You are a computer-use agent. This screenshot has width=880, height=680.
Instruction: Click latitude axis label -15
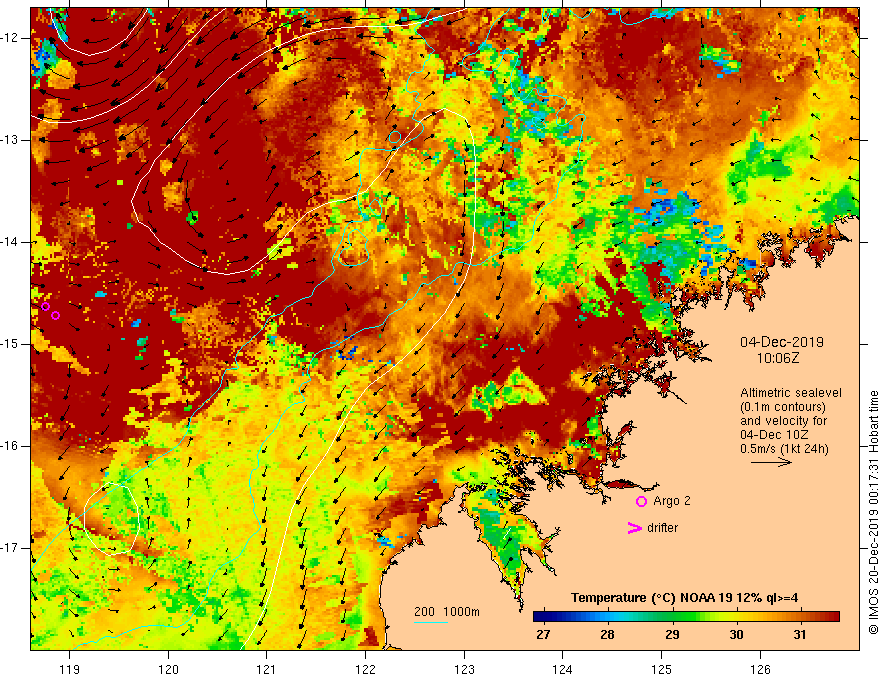(10, 344)
